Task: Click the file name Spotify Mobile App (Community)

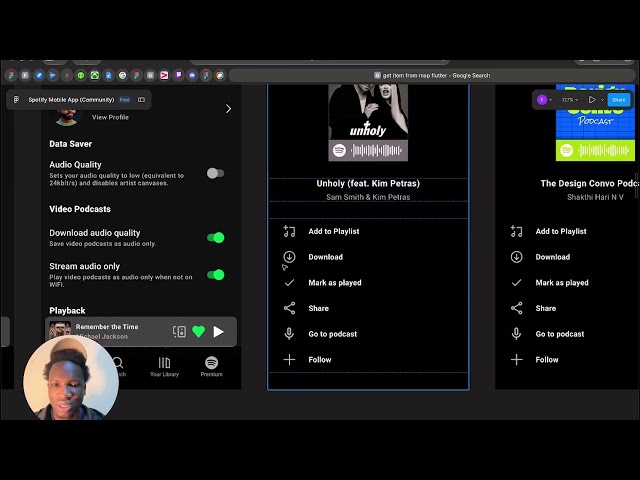Action: pyautogui.click(x=71, y=100)
